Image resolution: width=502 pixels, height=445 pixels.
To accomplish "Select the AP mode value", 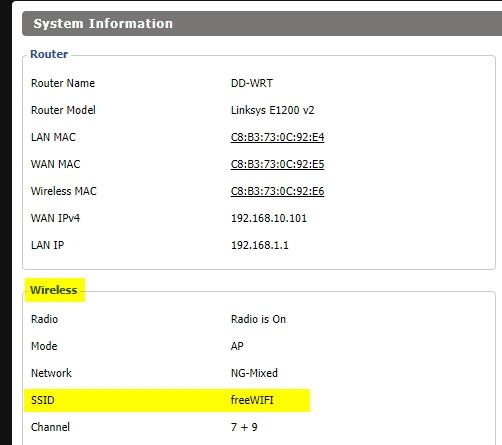I will pyautogui.click(x=237, y=346).
